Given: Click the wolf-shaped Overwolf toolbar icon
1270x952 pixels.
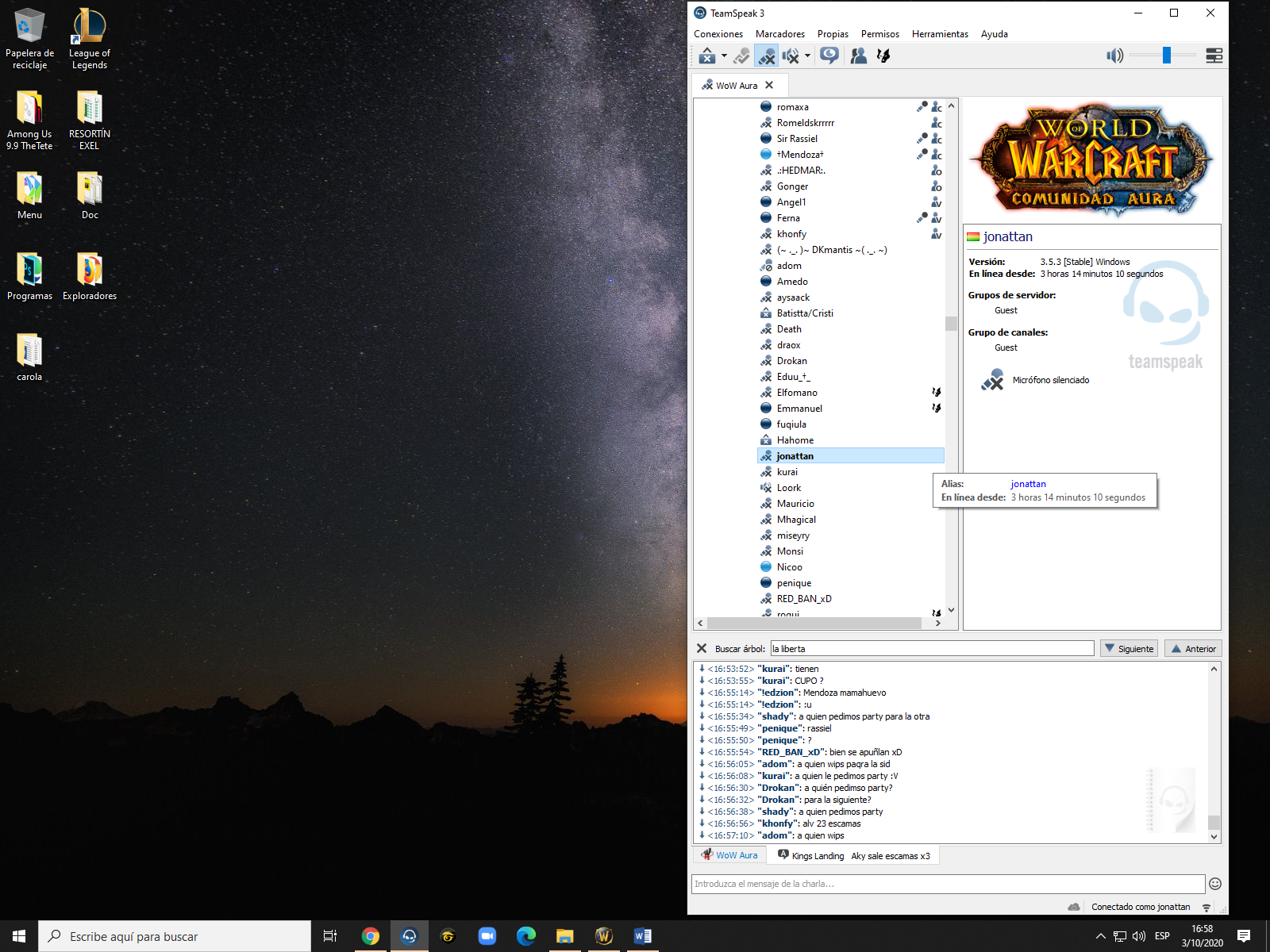Looking at the screenshot, I should [x=883, y=56].
